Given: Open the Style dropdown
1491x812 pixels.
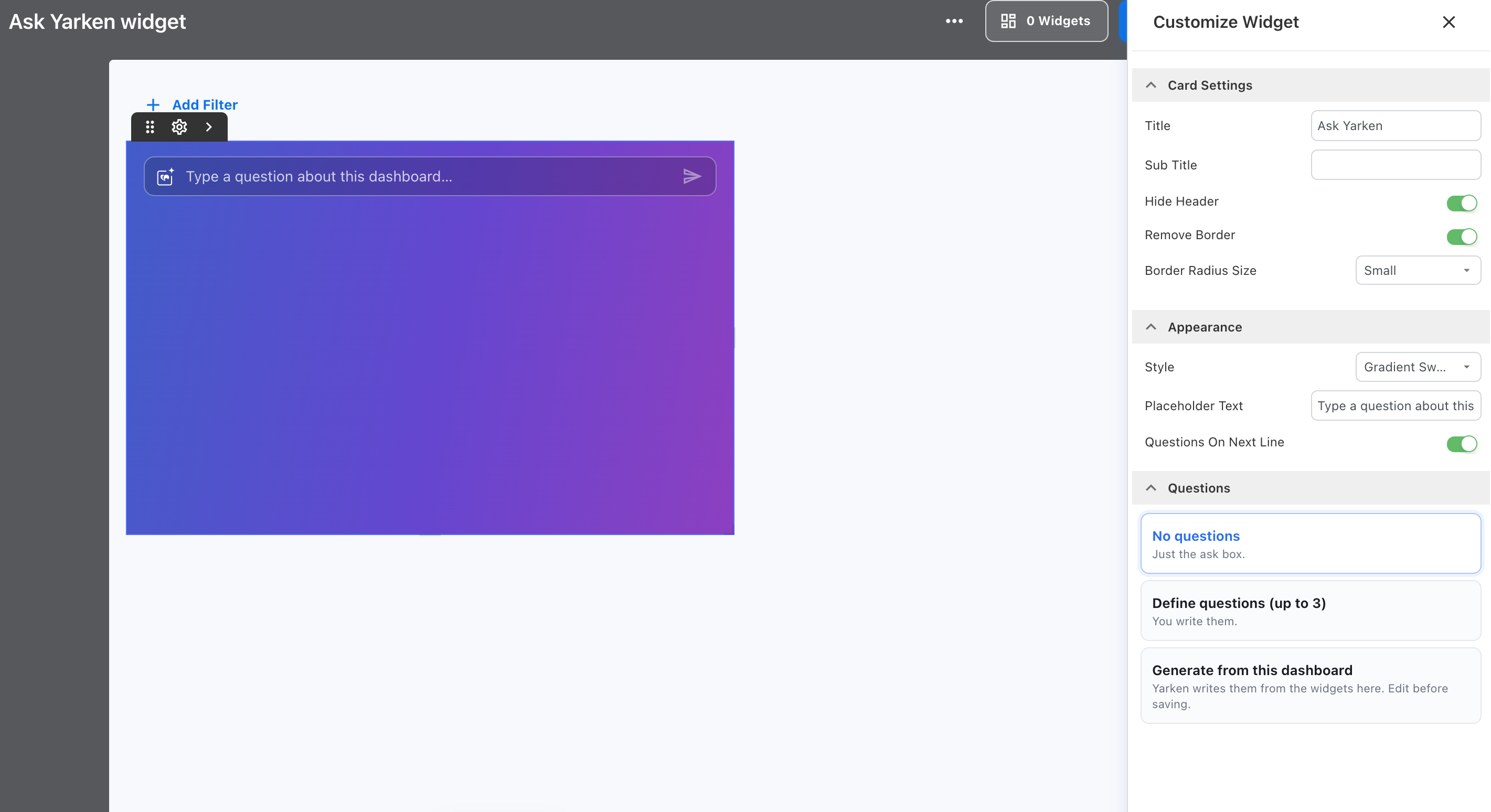Looking at the screenshot, I should (1418, 367).
